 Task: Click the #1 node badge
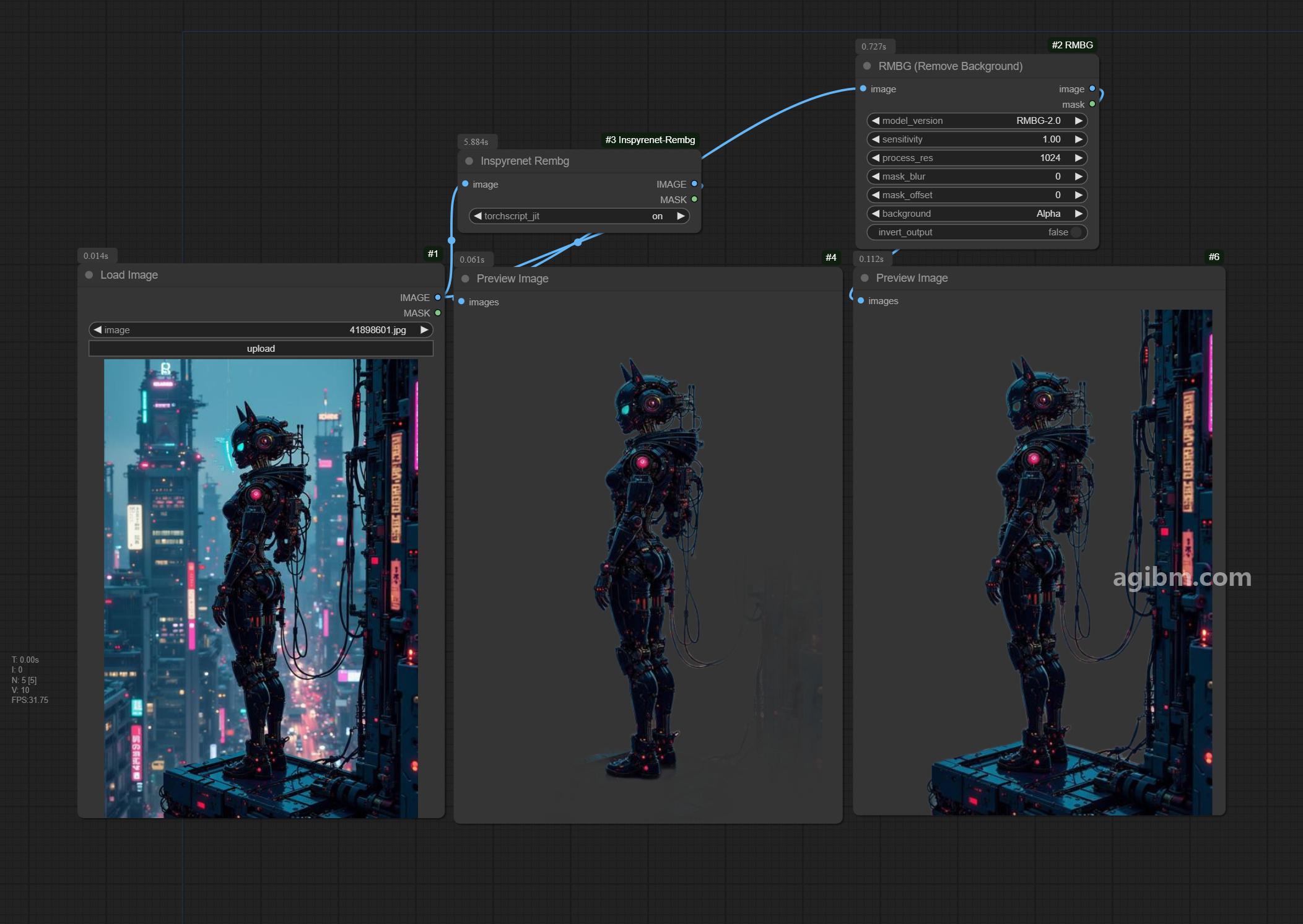[x=433, y=254]
